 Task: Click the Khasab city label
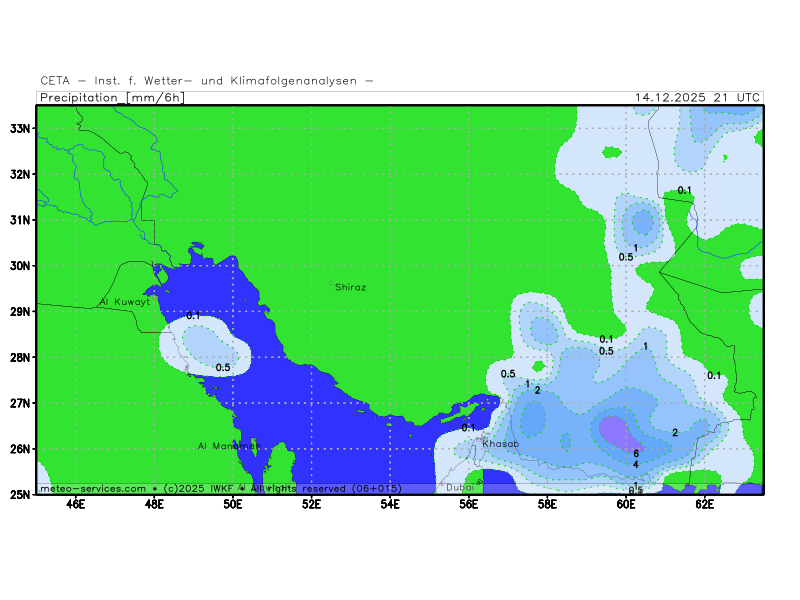coord(501,443)
